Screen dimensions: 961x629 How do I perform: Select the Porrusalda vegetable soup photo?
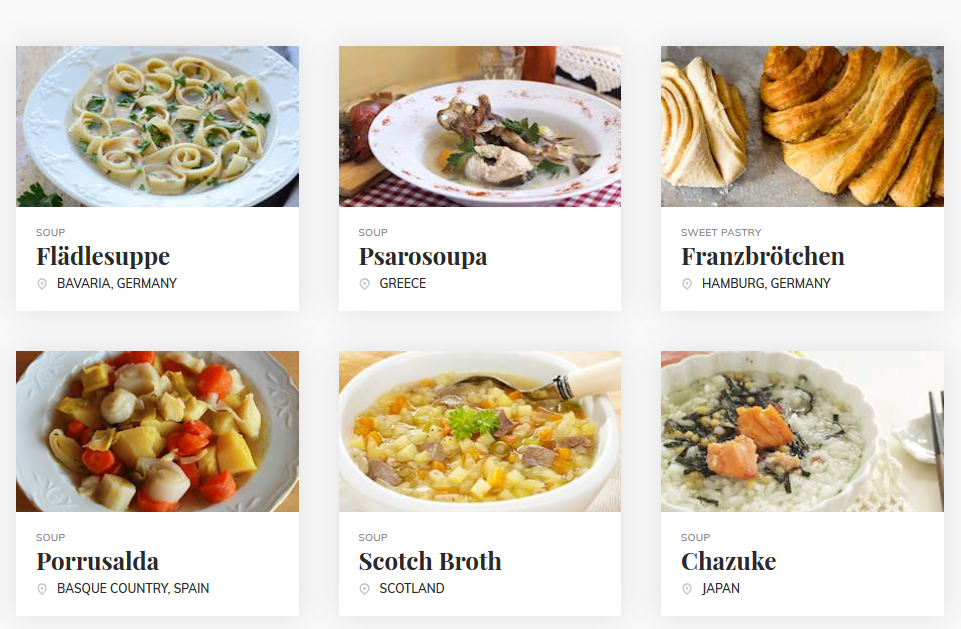click(x=158, y=431)
